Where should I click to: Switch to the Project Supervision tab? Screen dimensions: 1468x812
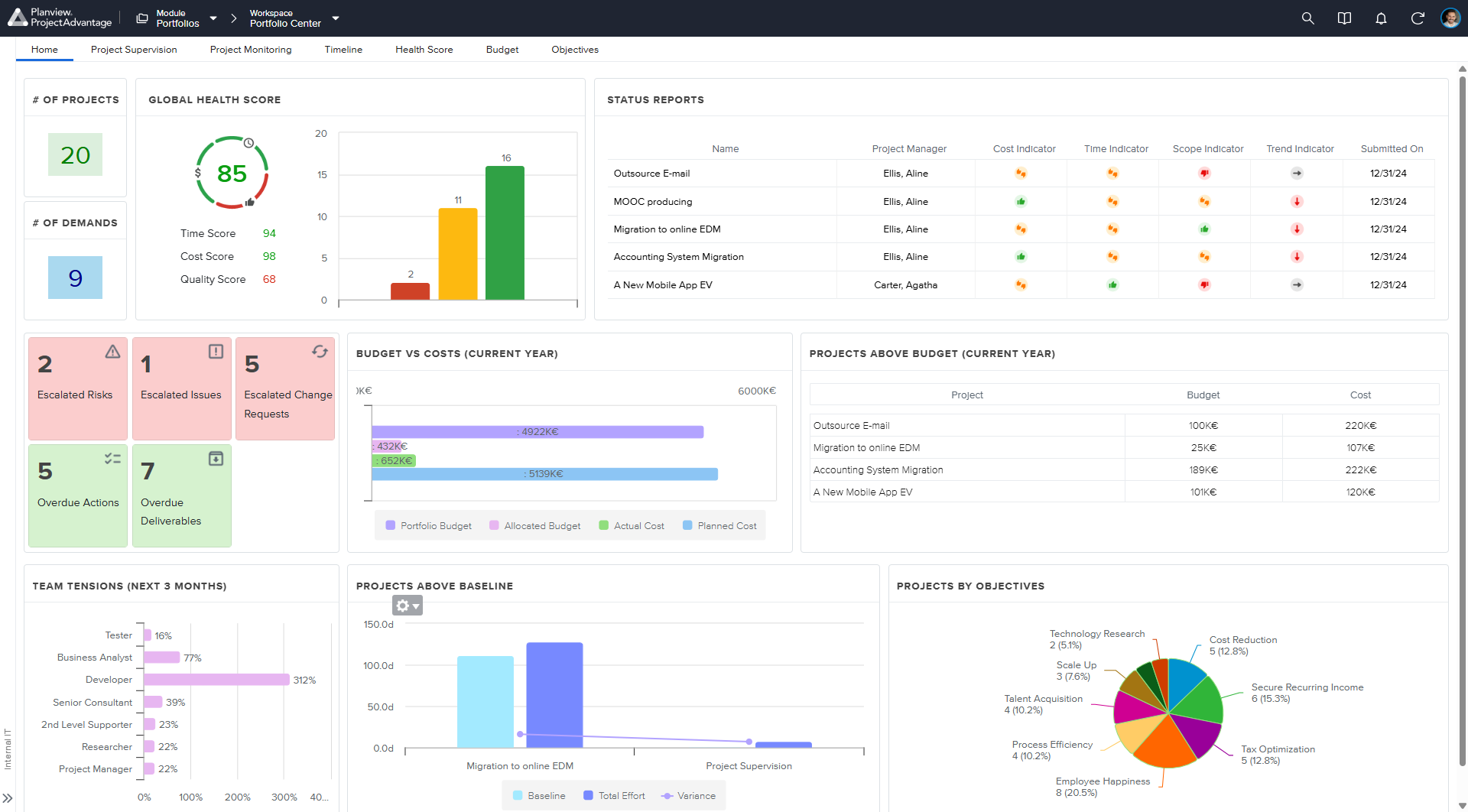point(134,50)
